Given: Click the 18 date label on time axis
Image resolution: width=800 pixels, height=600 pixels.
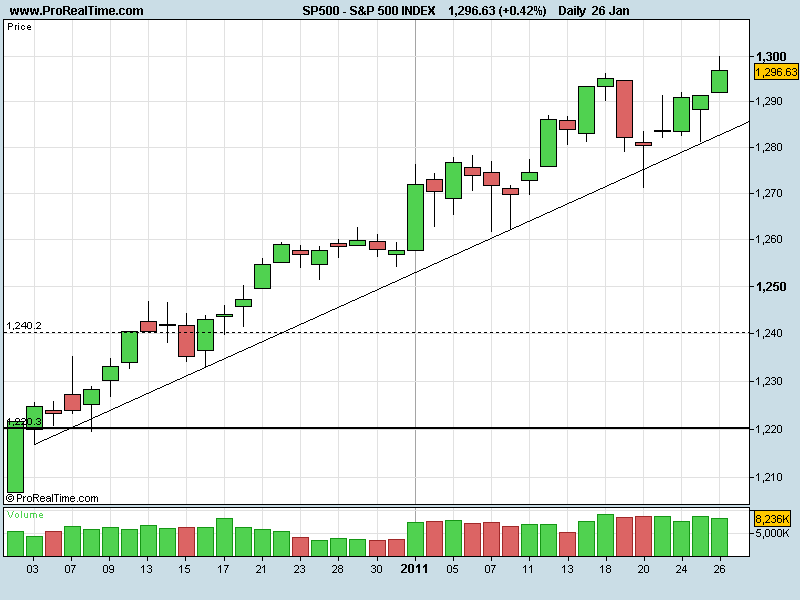Looking at the screenshot, I should point(605,569).
